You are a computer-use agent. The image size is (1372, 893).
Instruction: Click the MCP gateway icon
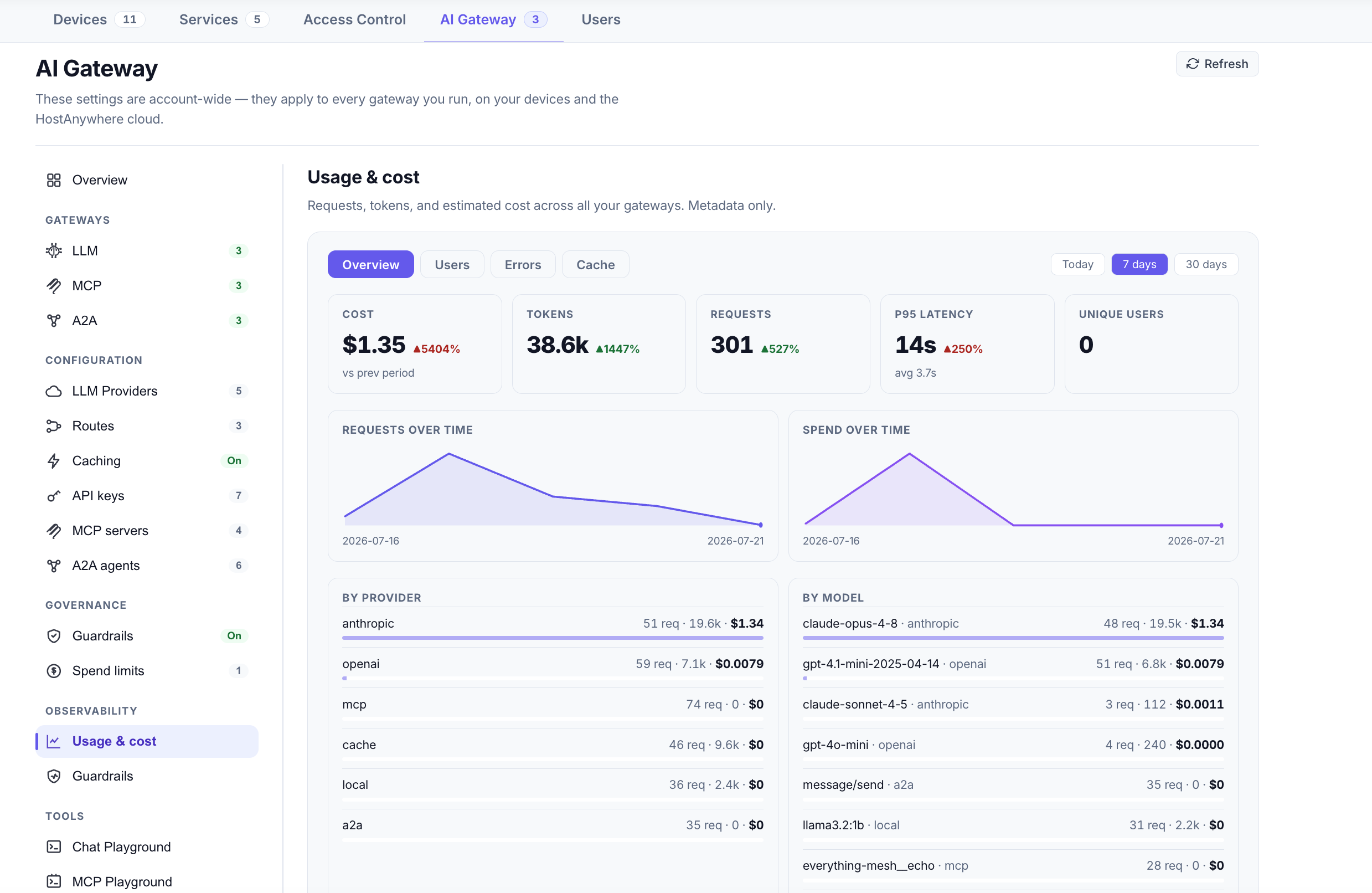click(x=54, y=285)
